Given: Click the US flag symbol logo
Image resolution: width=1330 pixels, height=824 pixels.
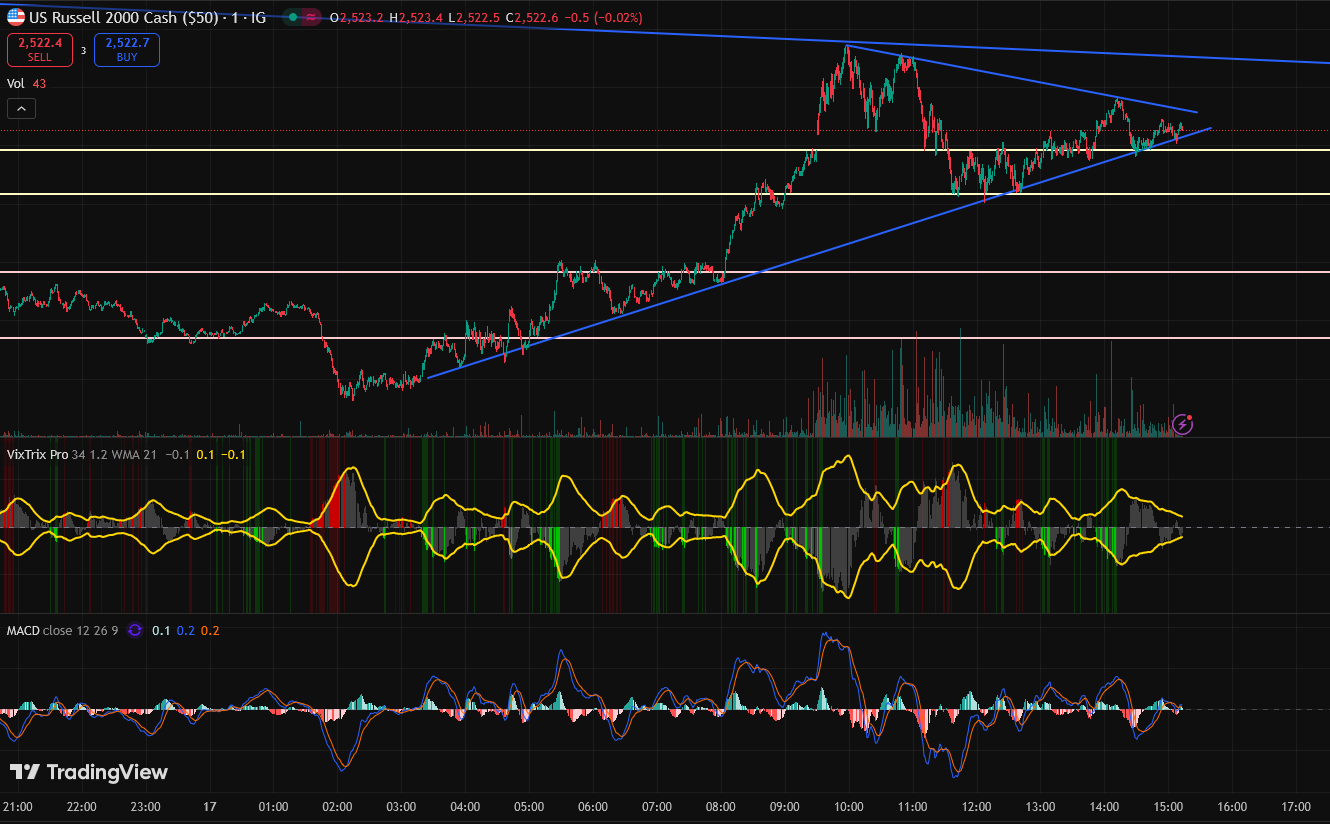Looking at the screenshot, I should coord(16,17).
